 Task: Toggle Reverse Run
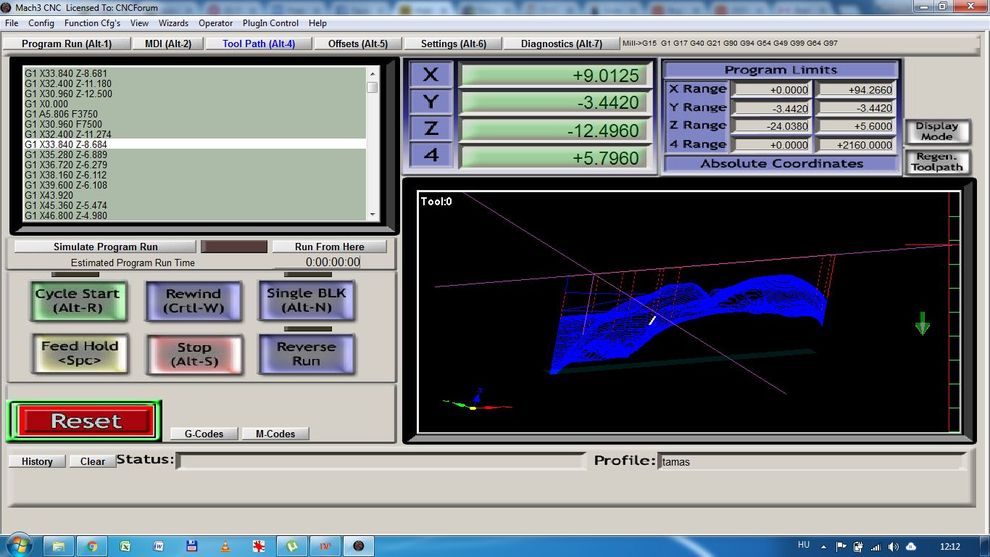click(x=306, y=354)
